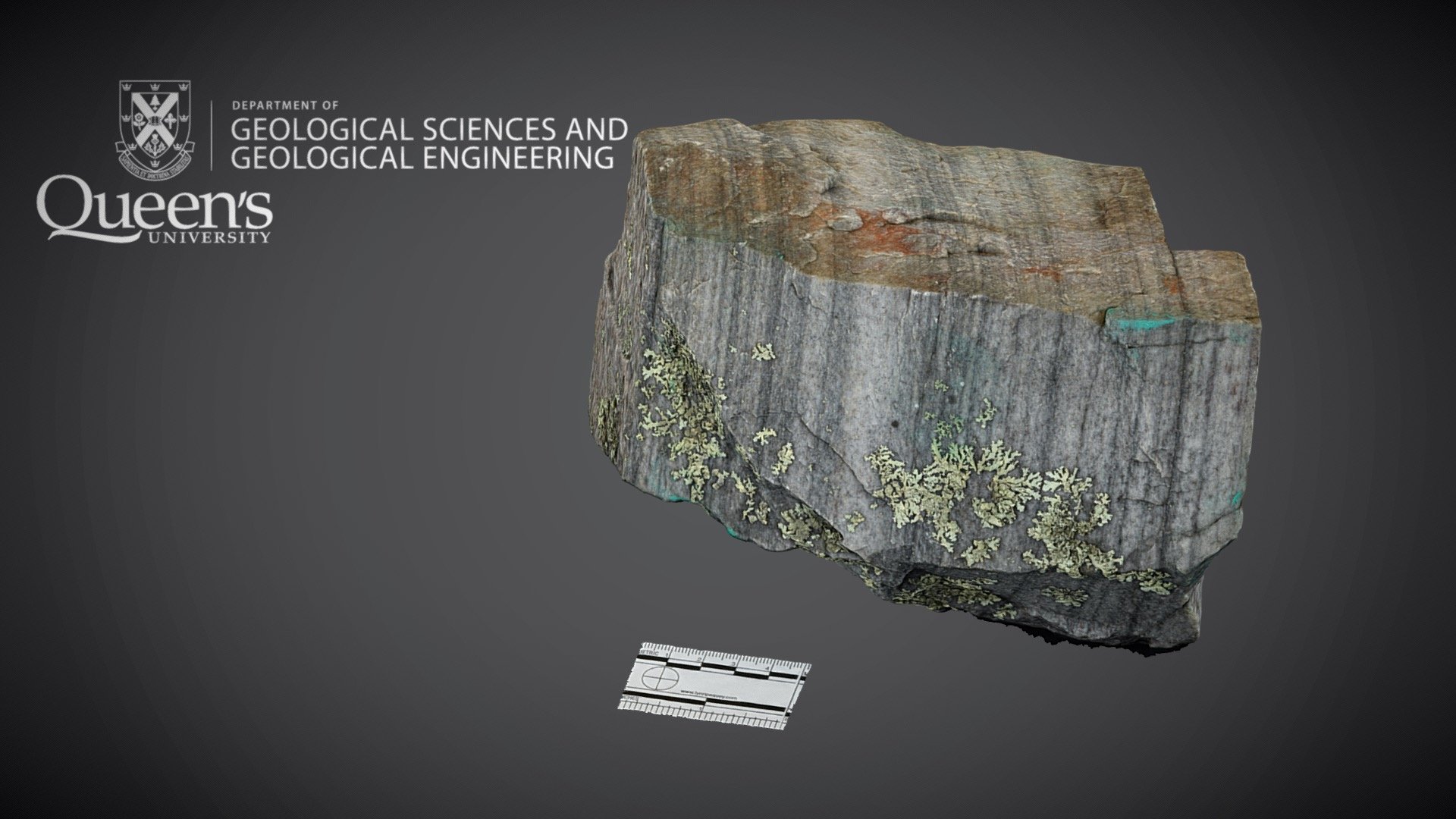Click the 'DEPARTMENT OF' label
The height and width of the screenshot is (819, 1456).
[284, 105]
